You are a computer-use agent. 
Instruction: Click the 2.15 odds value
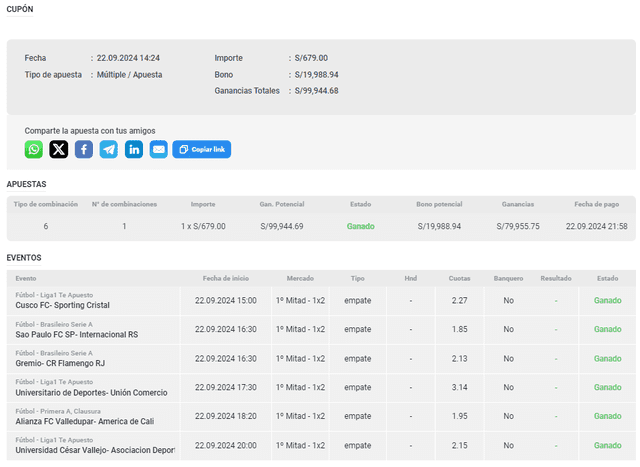click(460, 445)
